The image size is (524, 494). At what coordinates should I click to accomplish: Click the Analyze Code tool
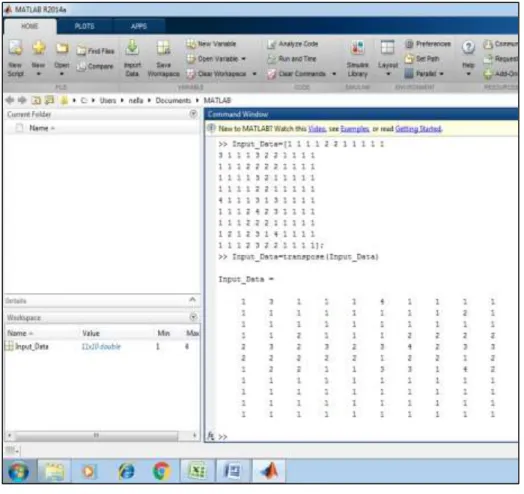coord(293,44)
